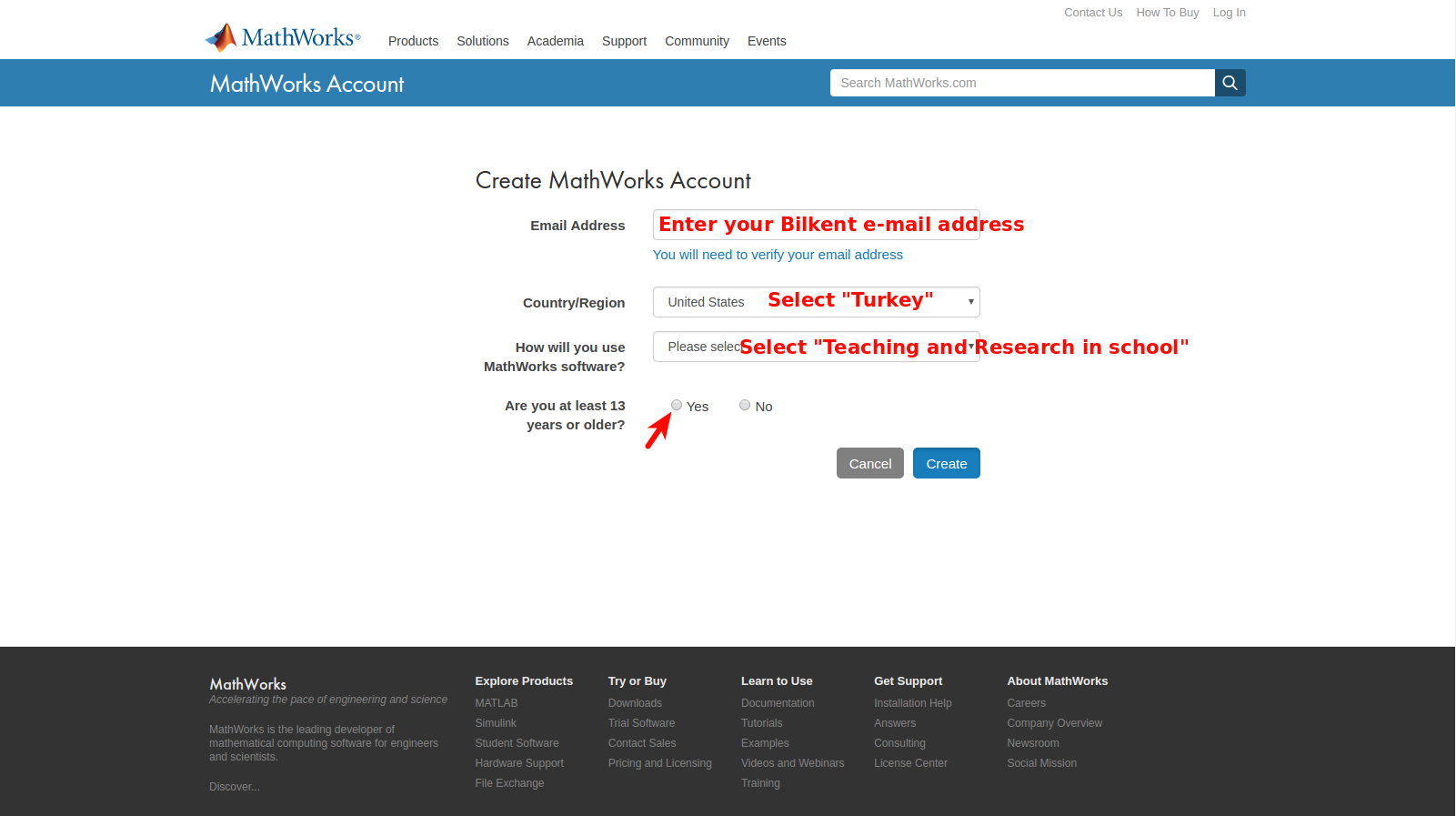Click the search magnifier icon
Screen dimensions: 1456x816
tap(1230, 83)
